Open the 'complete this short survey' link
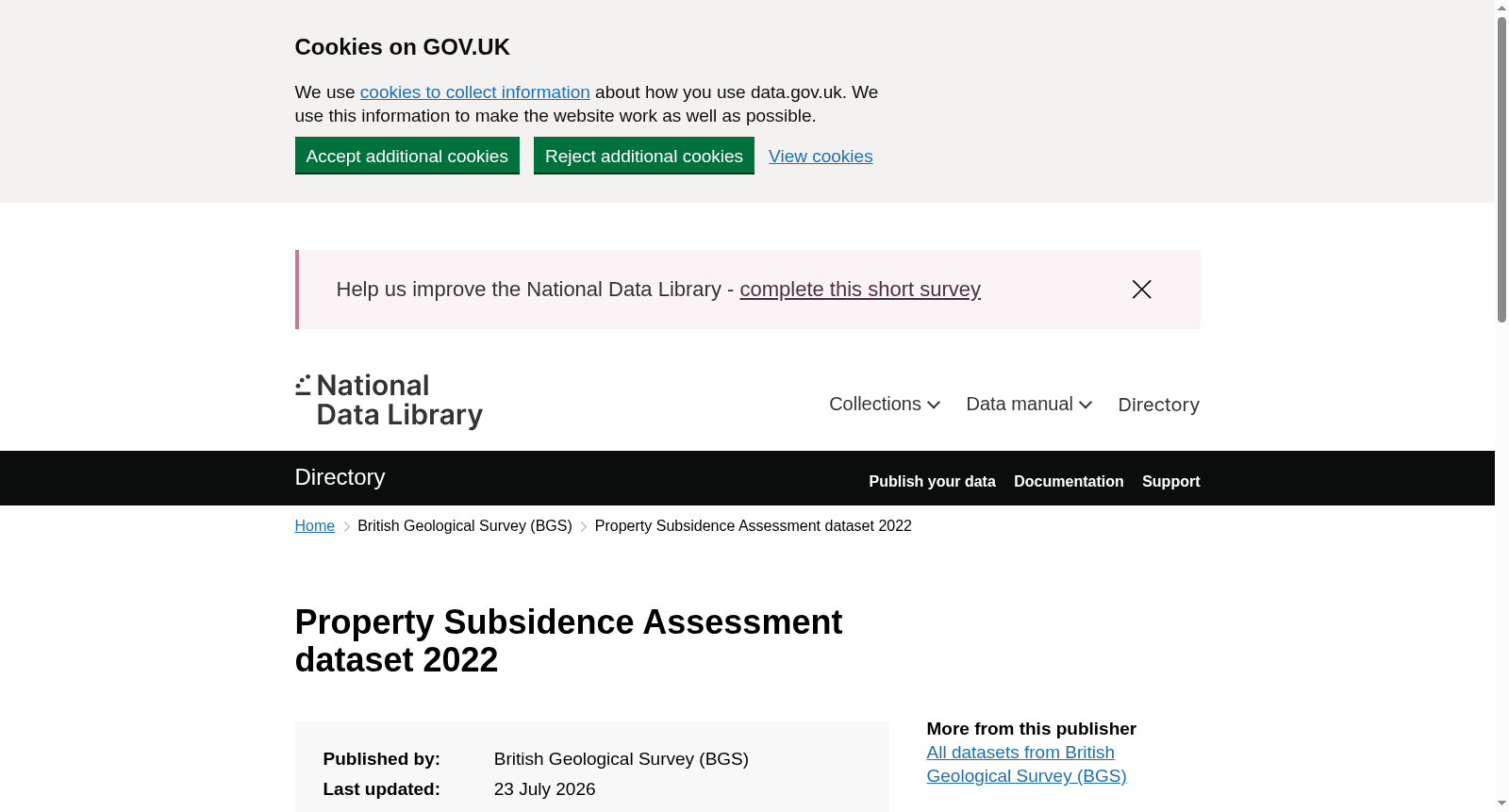 [860, 290]
